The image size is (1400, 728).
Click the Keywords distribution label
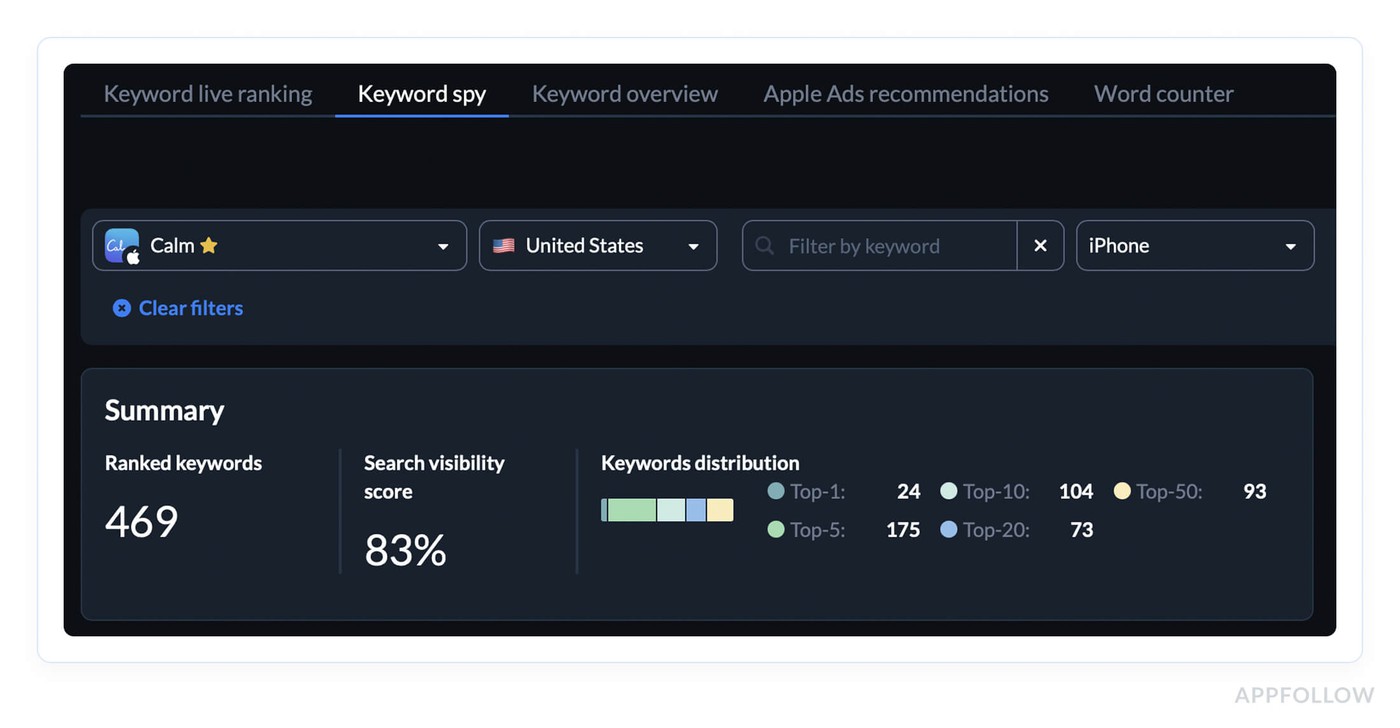[x=700, y=463]
